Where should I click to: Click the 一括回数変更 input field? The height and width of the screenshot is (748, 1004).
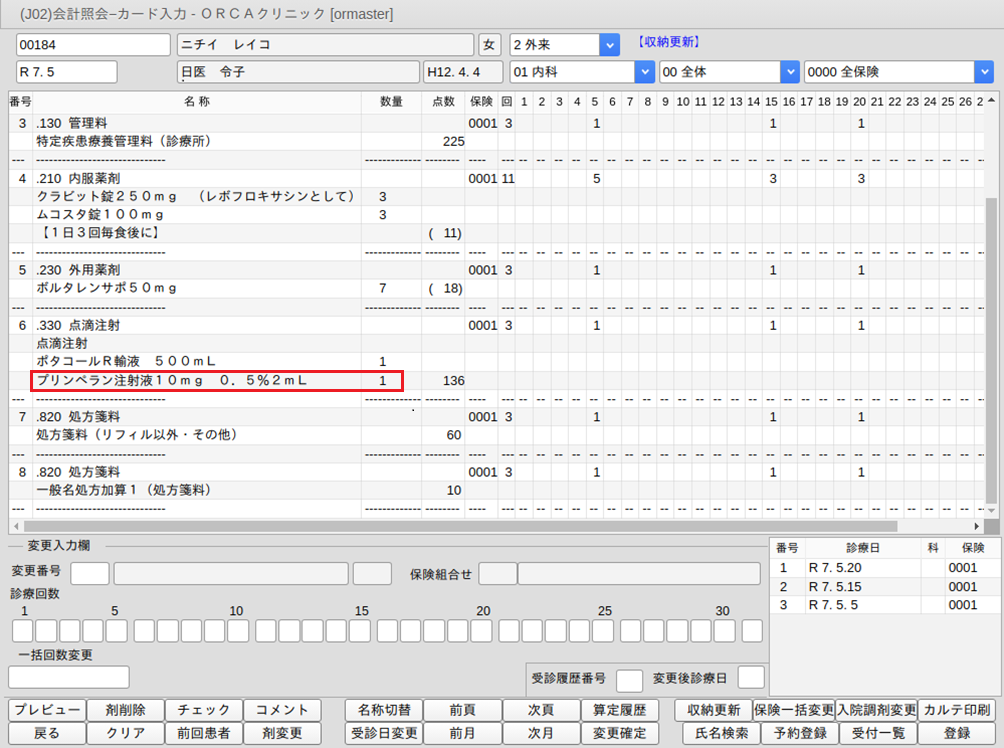(x=69, y=677)
